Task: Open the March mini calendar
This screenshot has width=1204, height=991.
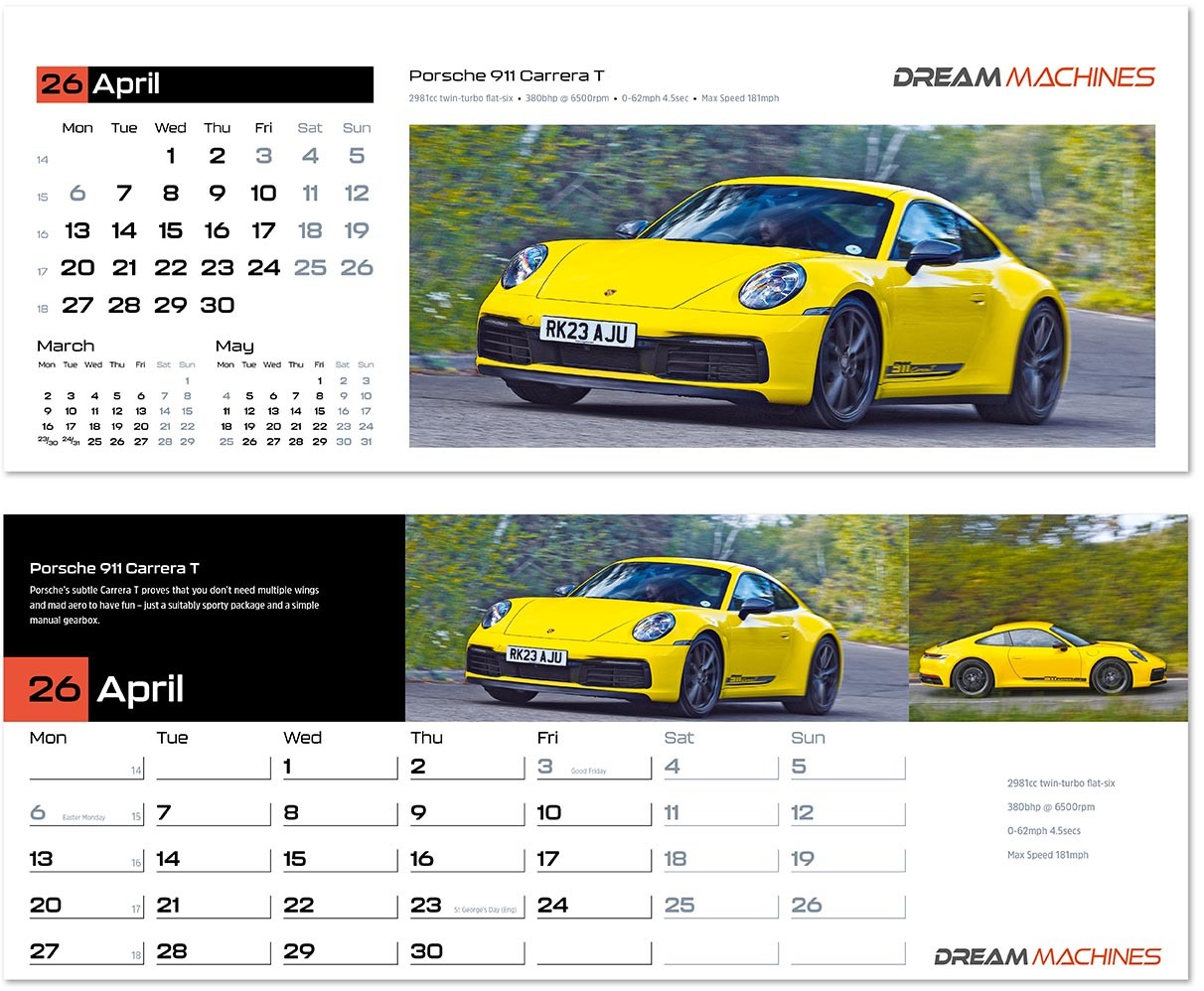Action: [x=114, y=392]
